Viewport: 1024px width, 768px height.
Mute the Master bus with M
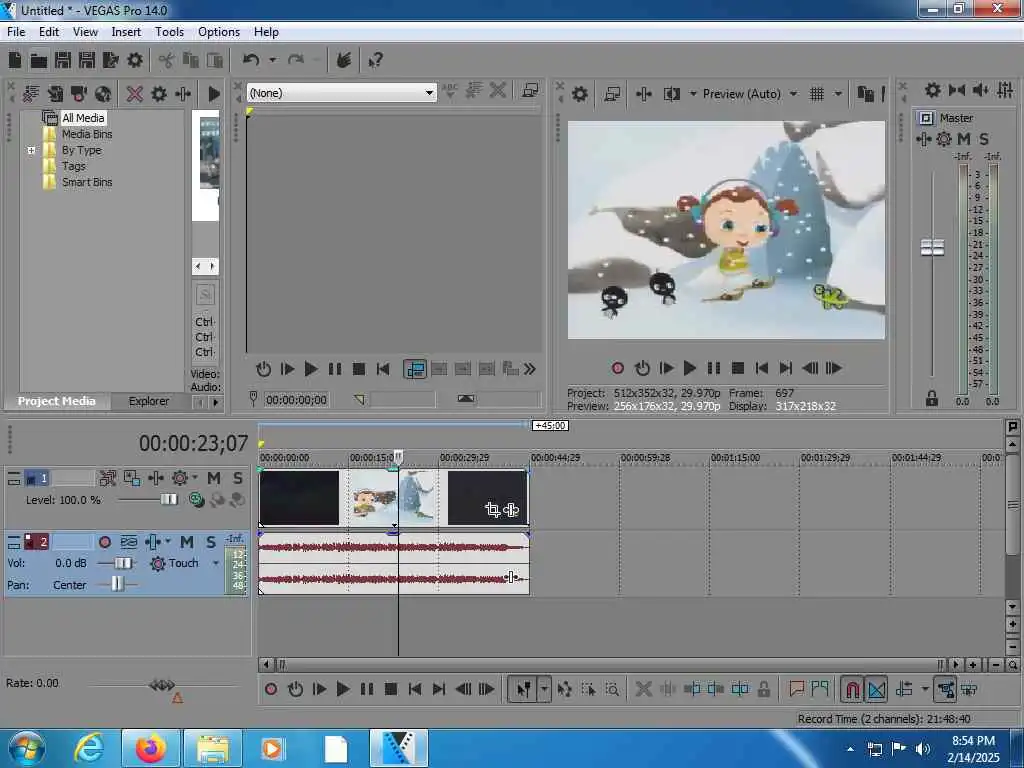tap(964, 139)
